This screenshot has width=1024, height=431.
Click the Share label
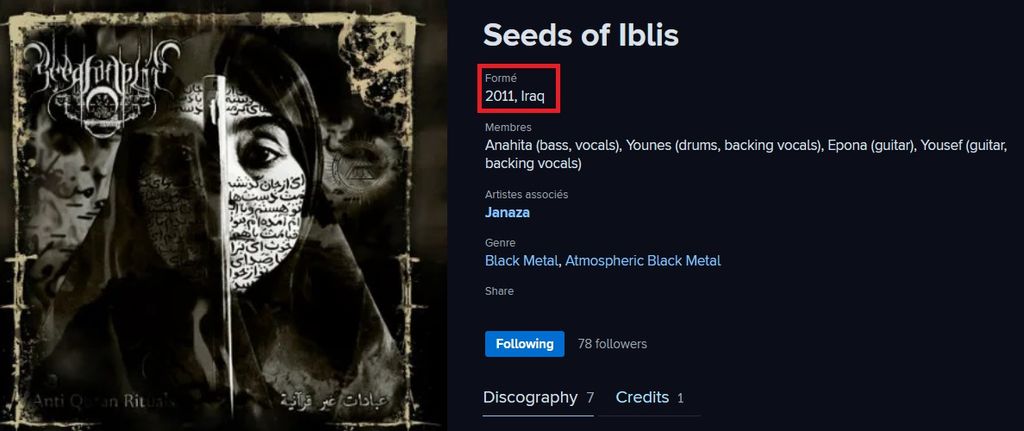click(x=499, y=291)
